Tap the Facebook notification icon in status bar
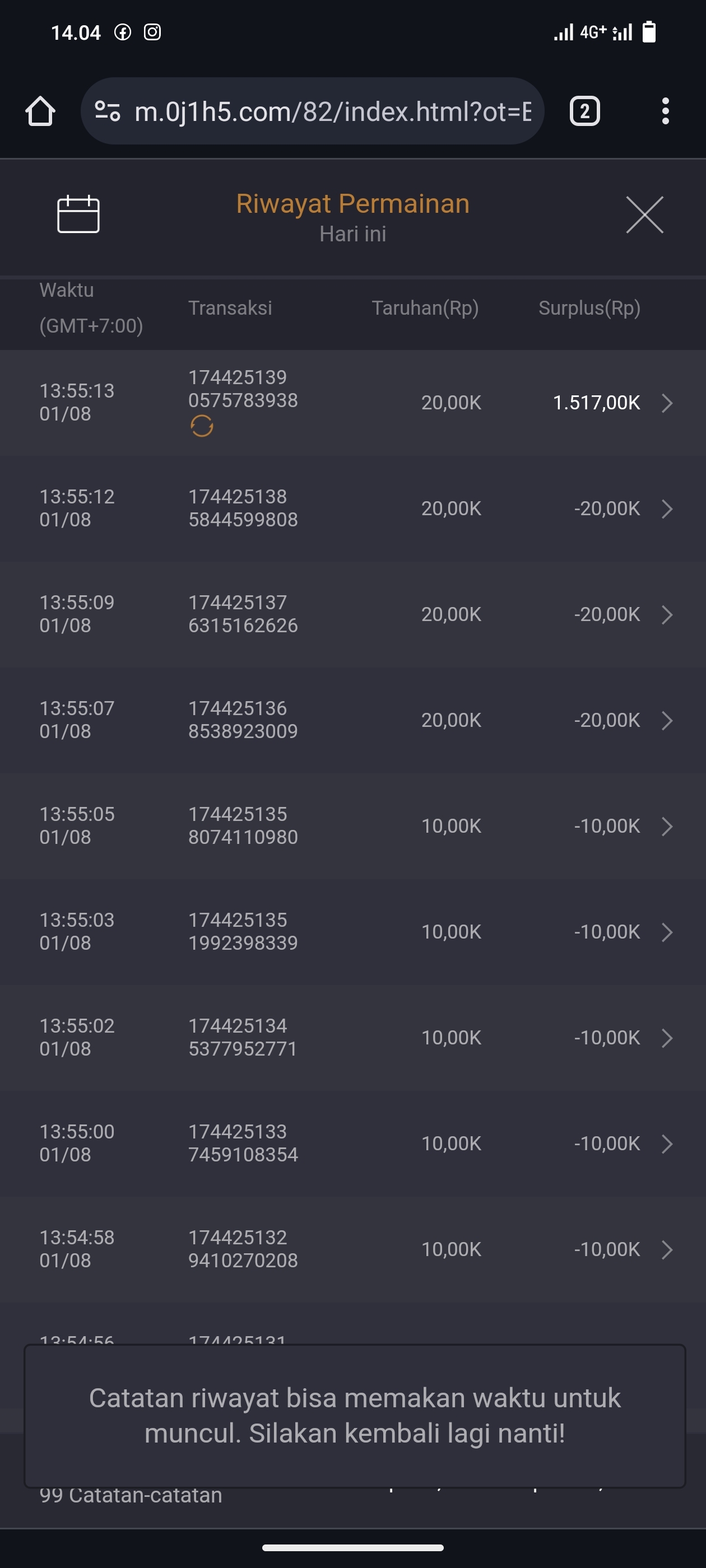Viewport: 706px width, 1568px height. [123, 32]
